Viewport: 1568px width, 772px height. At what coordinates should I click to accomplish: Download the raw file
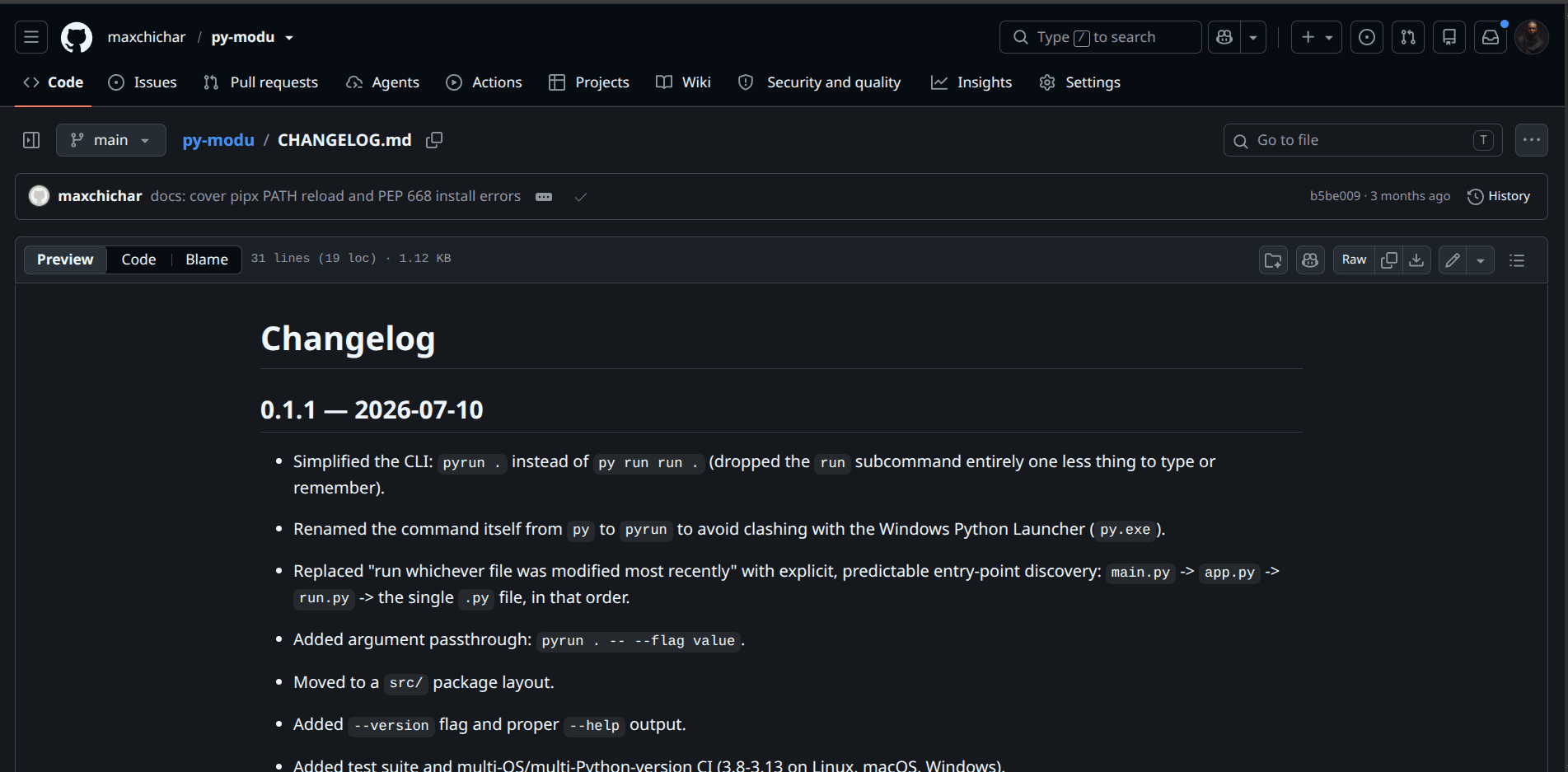coord(1416,260)
